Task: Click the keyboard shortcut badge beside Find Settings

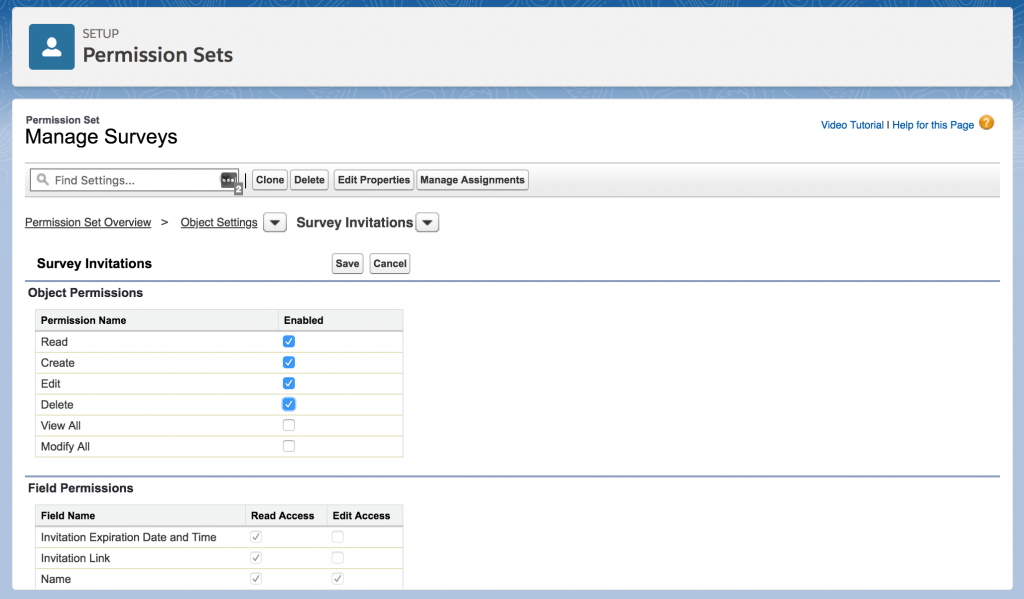Action: tap(229, 180)
